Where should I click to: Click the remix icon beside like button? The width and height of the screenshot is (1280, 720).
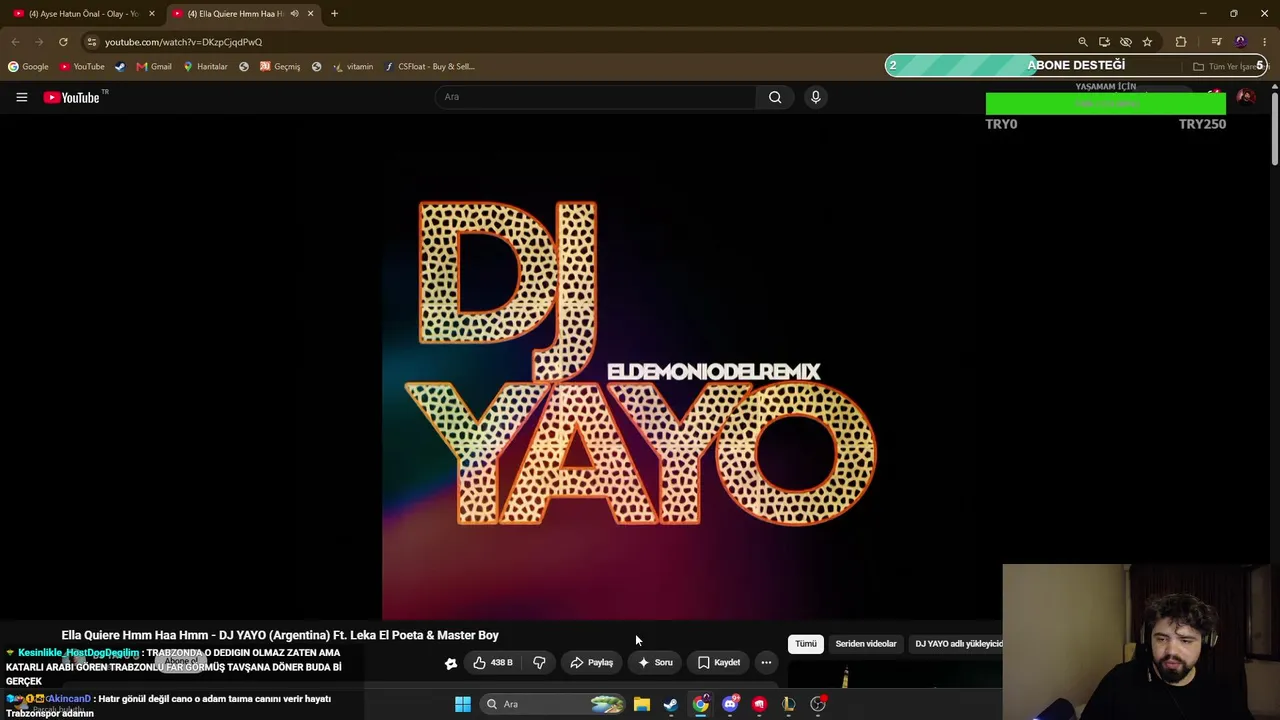coord(451,663)
